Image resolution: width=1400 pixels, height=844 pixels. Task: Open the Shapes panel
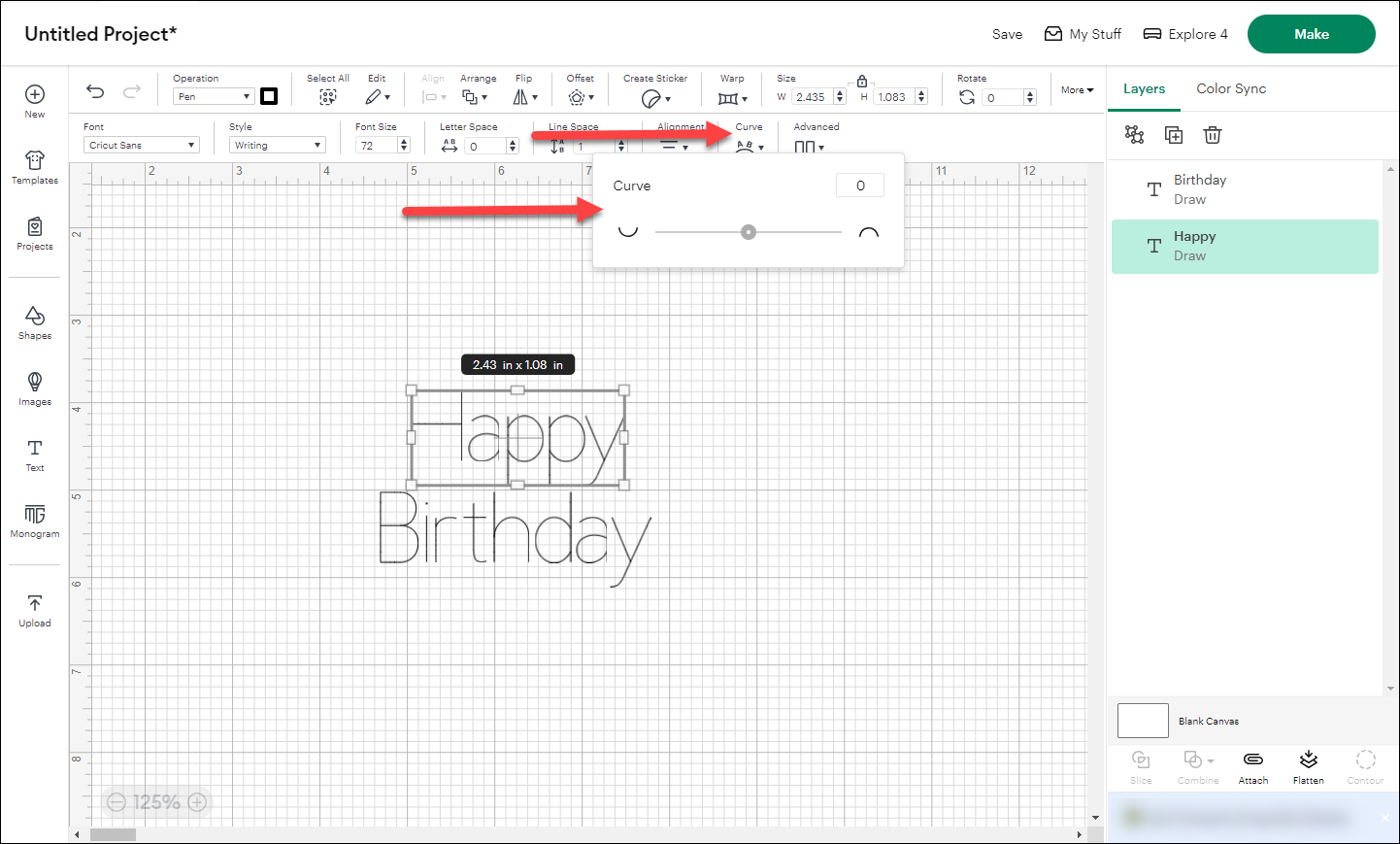tap(34, 322)
